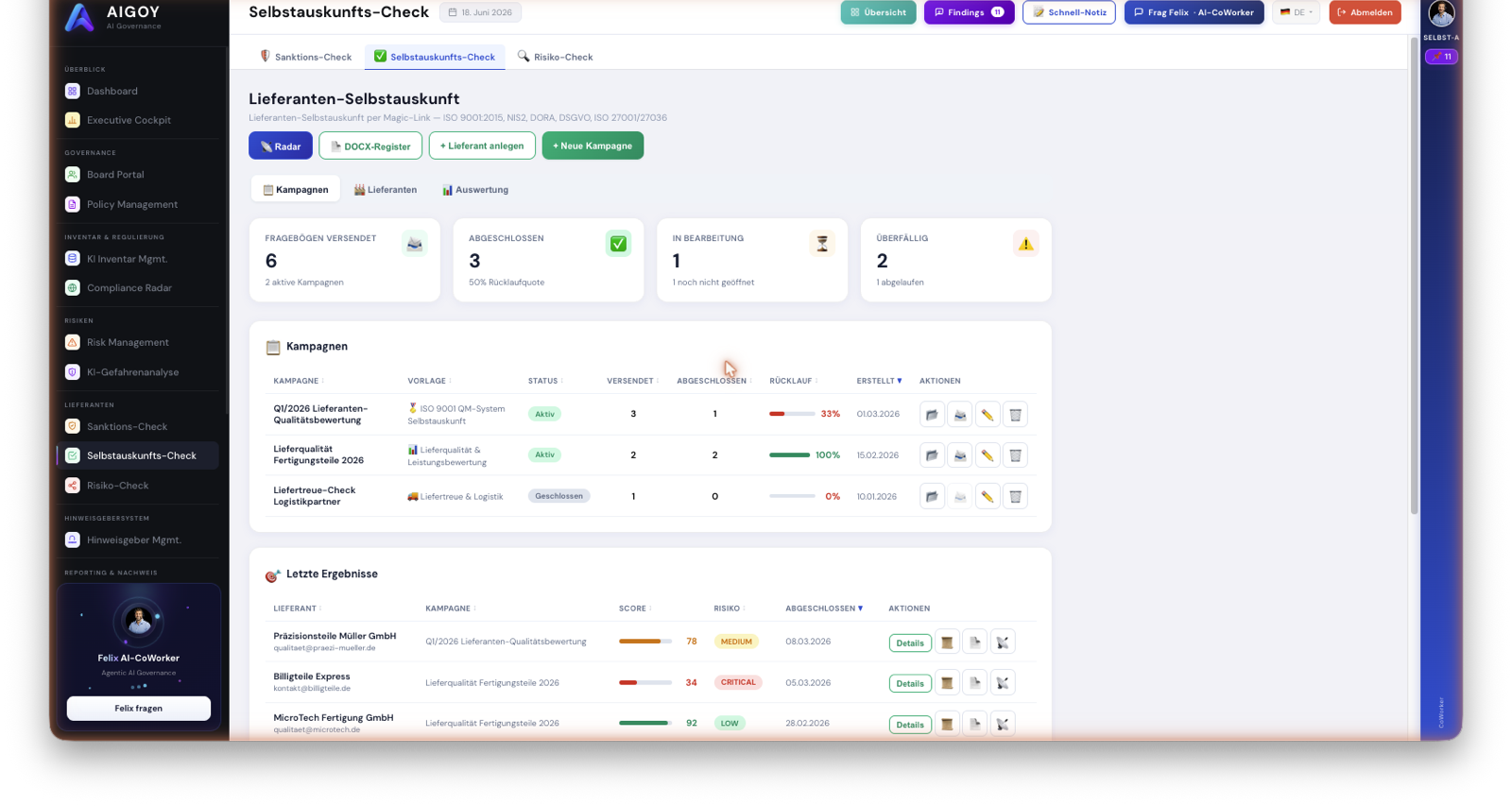Click the AIGOY logo in sidebar
This screenshot has width=1512, height=806.
click(x=79, y=17)
